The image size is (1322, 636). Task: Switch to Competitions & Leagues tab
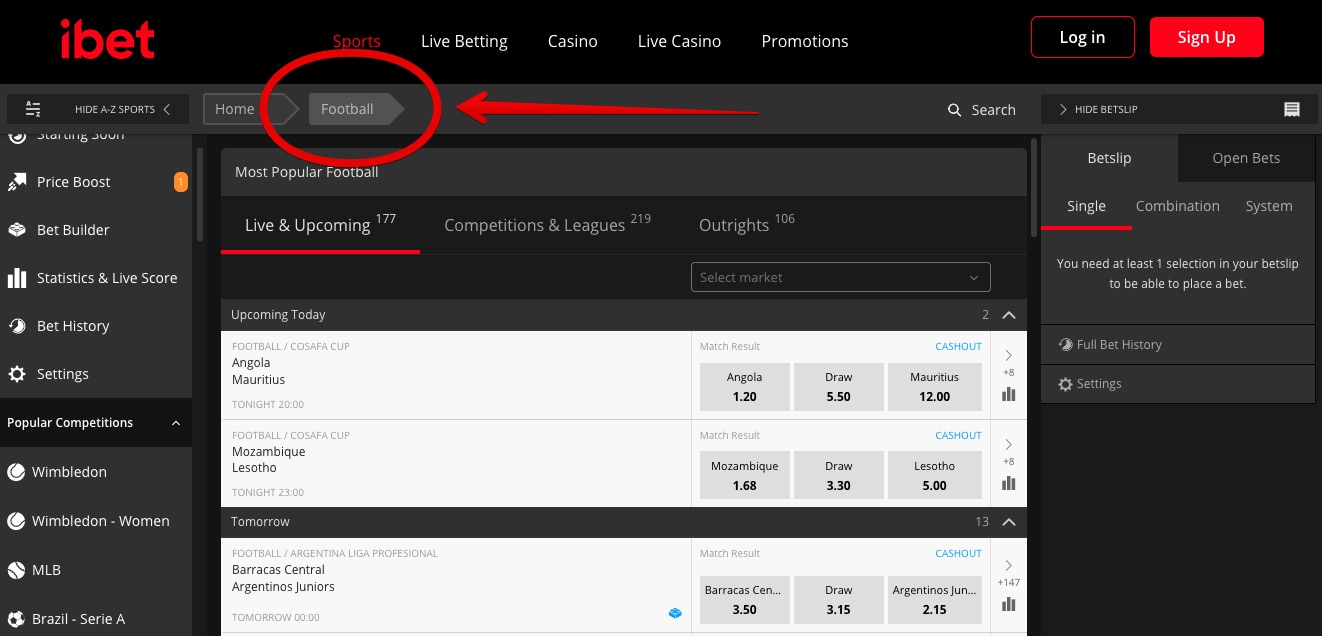[547, 224]
